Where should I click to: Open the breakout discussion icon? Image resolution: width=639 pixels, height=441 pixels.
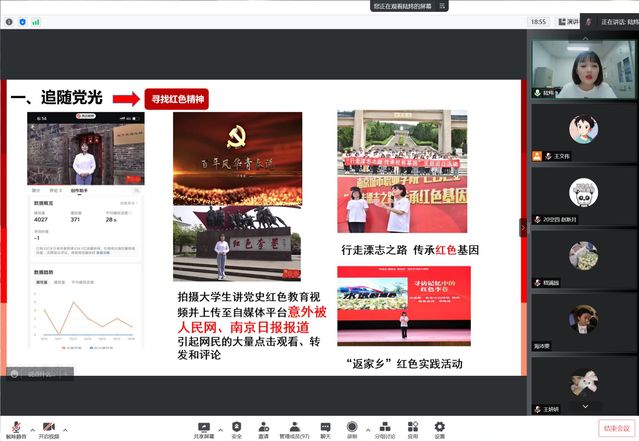(x=385, y=425)
